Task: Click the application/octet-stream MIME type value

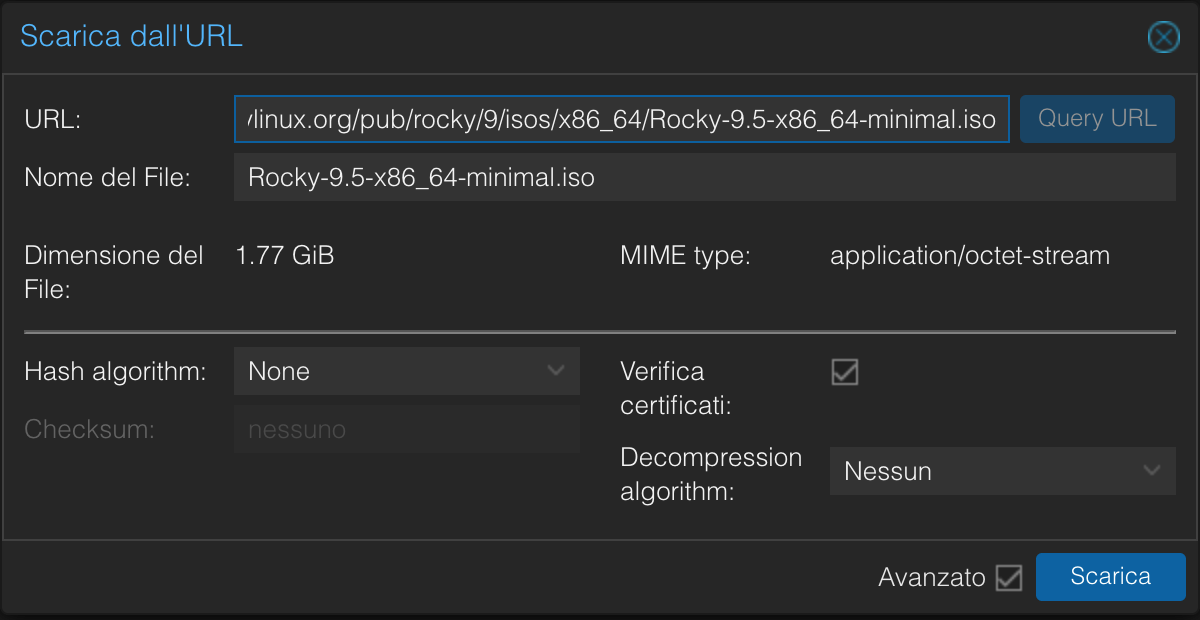Action: click(x=969, y=255)
